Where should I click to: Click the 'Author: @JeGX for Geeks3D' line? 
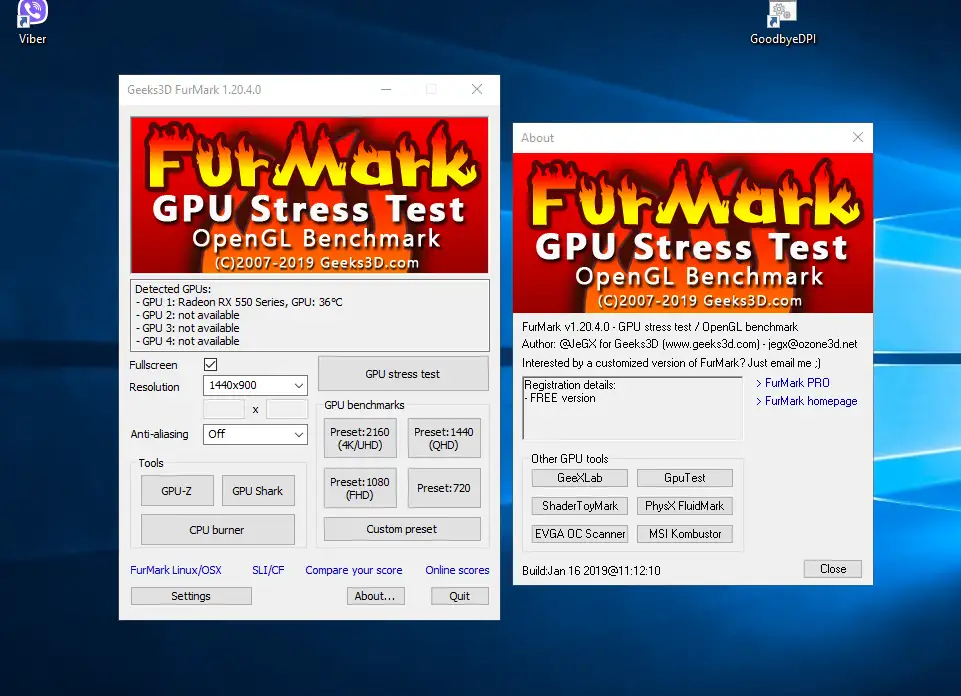(x=689, y=344)
